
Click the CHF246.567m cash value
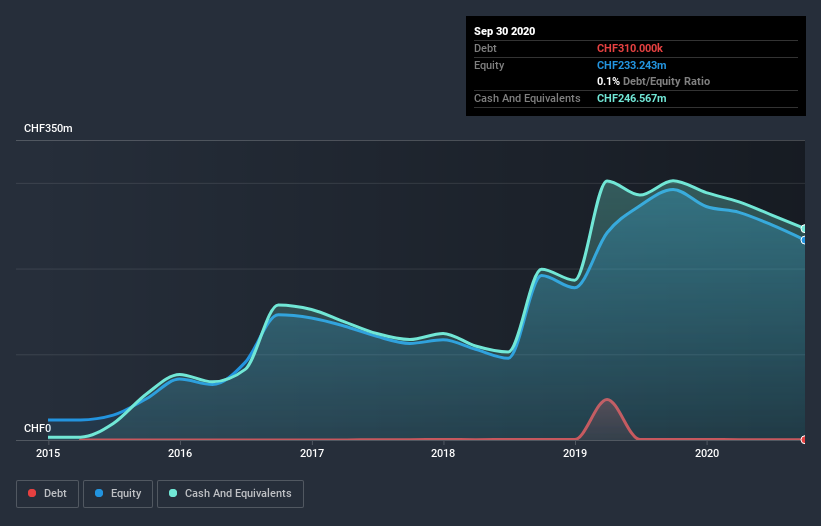tap(631, 98)
